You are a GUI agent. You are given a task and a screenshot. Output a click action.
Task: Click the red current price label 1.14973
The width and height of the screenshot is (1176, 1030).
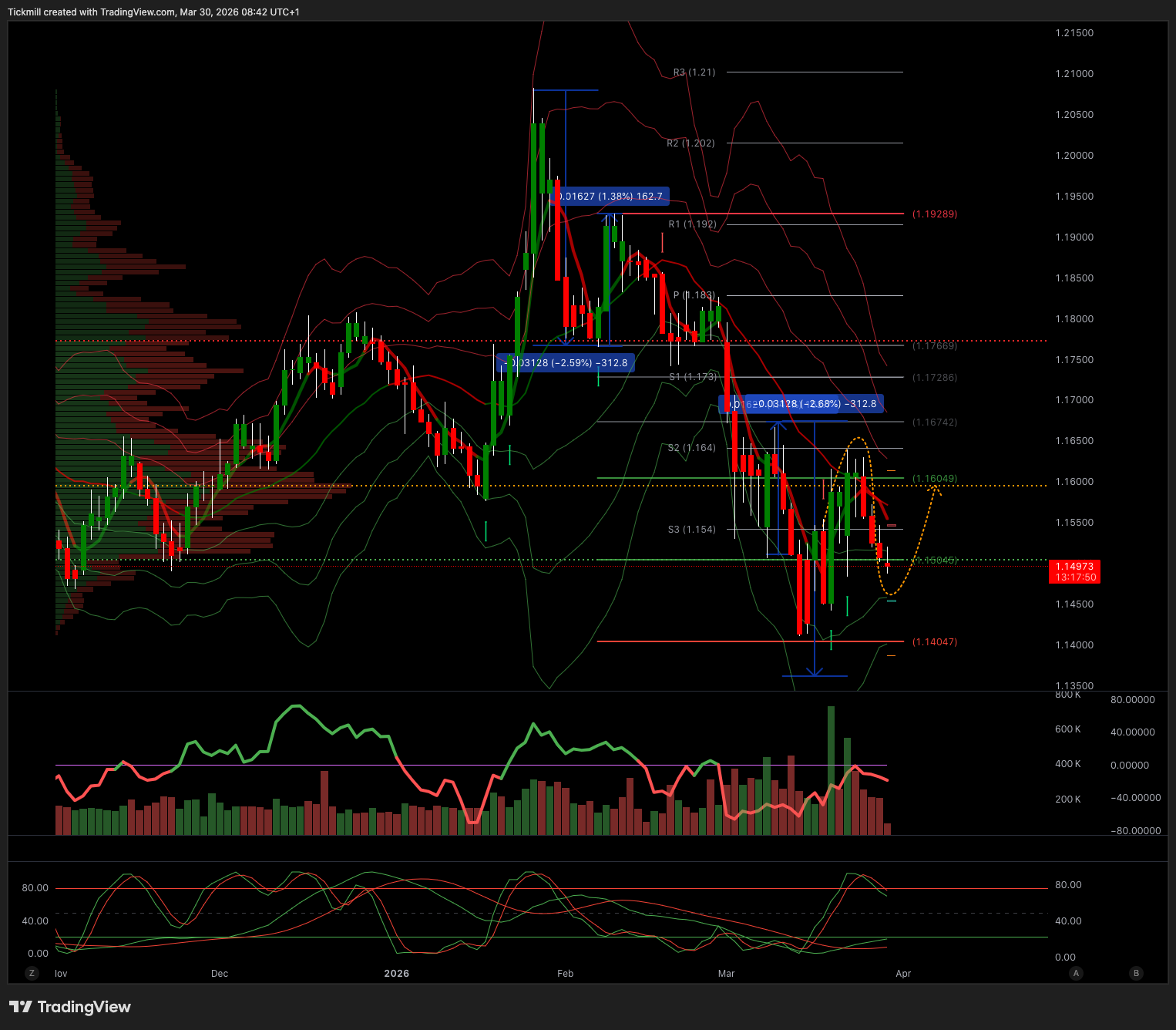1074,571
